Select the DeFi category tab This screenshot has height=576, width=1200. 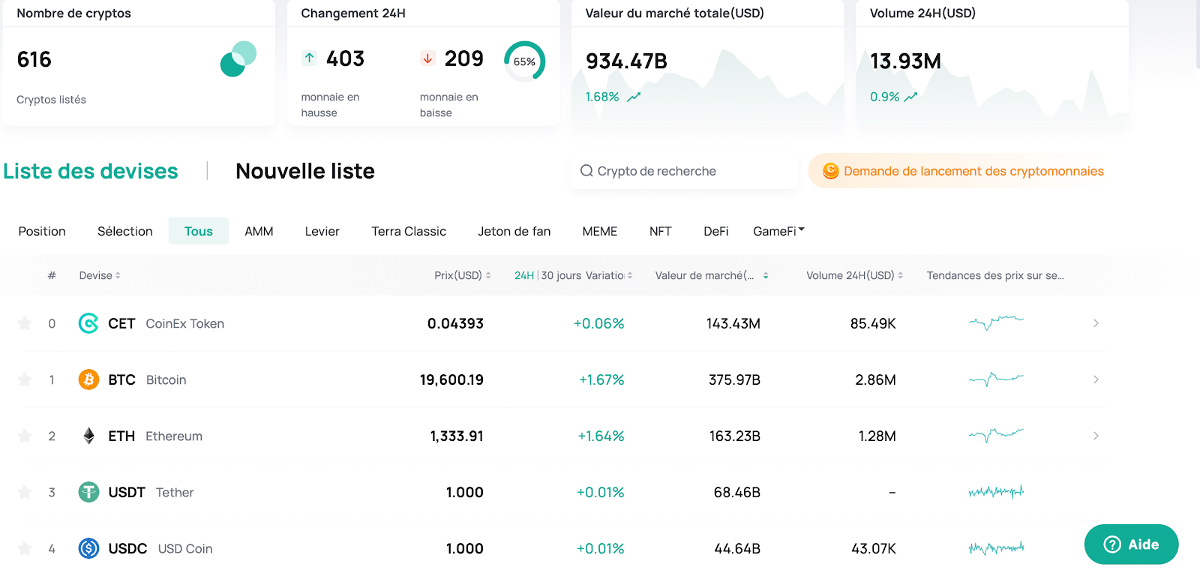(x=716, y=231)
